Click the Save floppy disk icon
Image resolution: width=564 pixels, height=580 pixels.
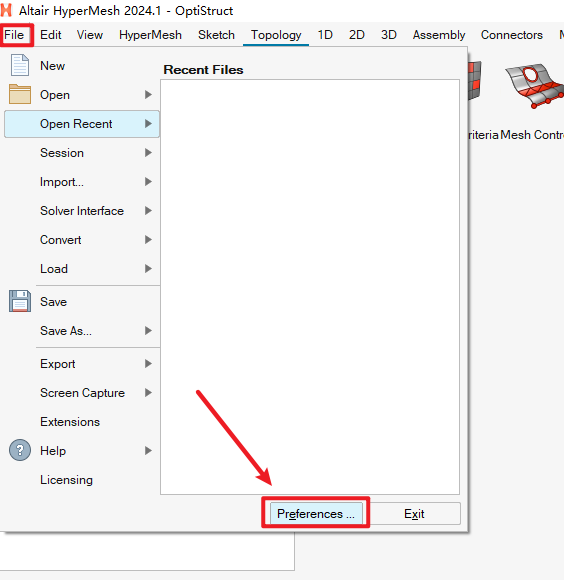[20, 301]
